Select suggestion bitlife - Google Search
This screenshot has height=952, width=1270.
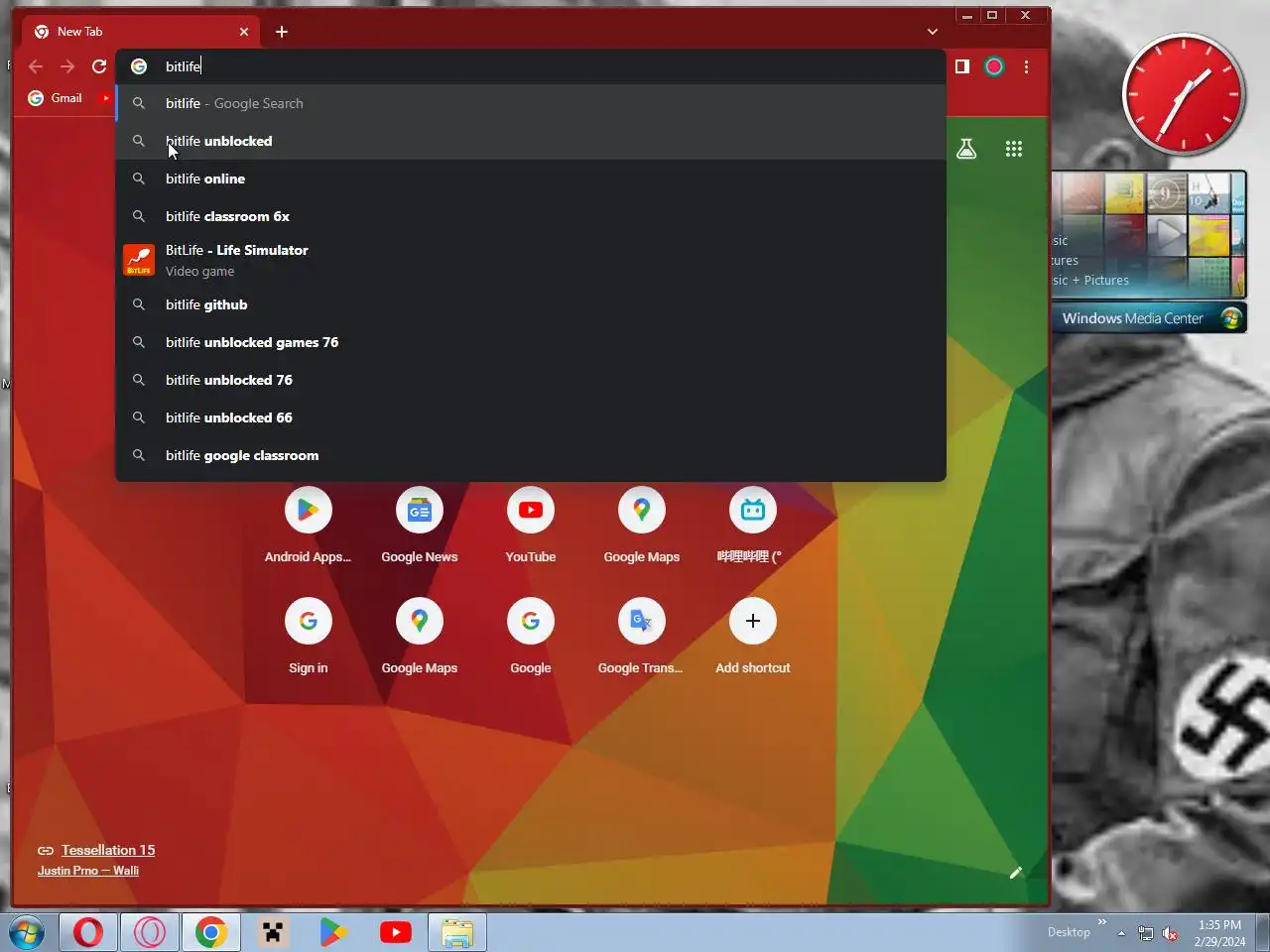[x=531, y=103]
